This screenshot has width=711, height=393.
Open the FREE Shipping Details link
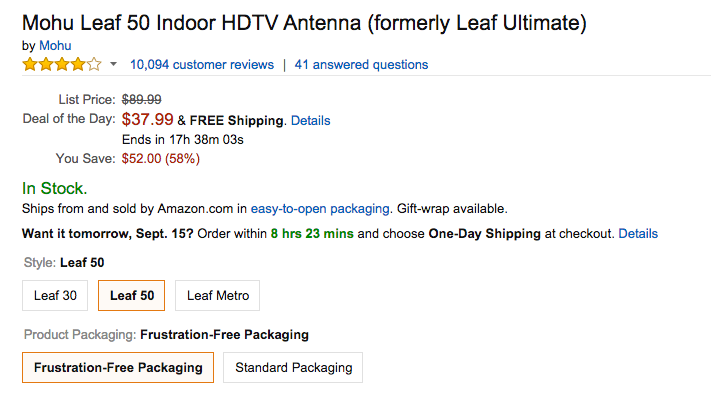click(311, 121)
